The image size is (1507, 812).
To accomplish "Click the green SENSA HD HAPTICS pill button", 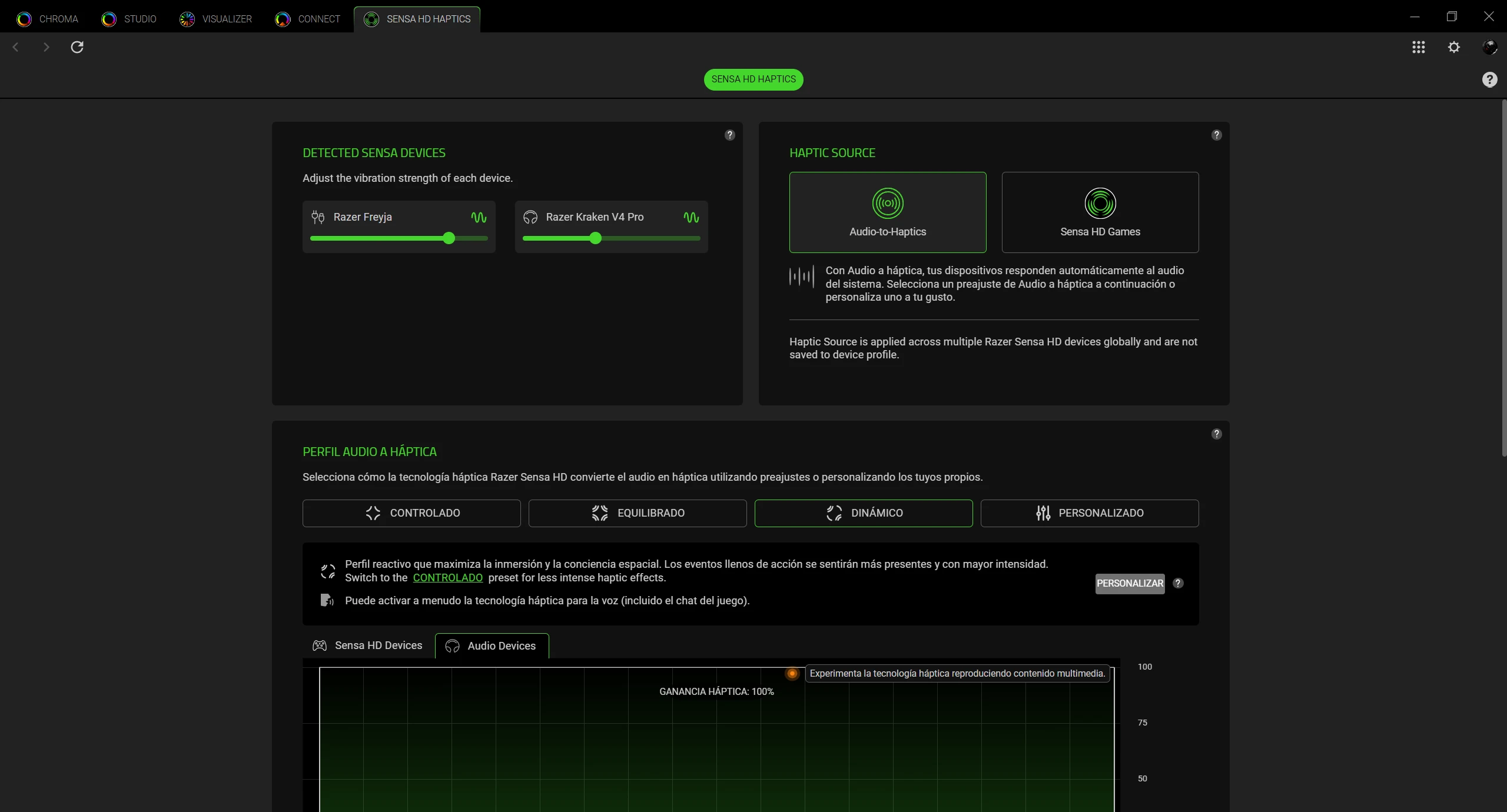I will (x=753, y=79).
